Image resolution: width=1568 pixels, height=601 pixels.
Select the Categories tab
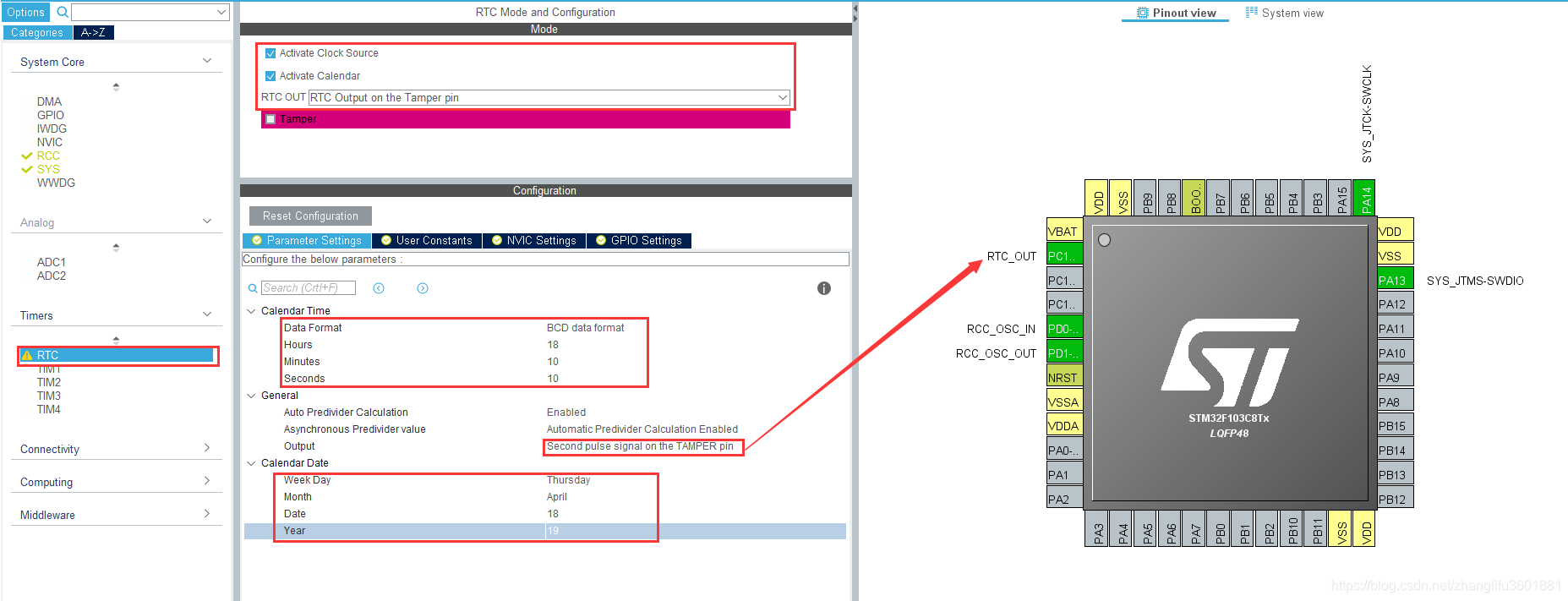(37, 32)
